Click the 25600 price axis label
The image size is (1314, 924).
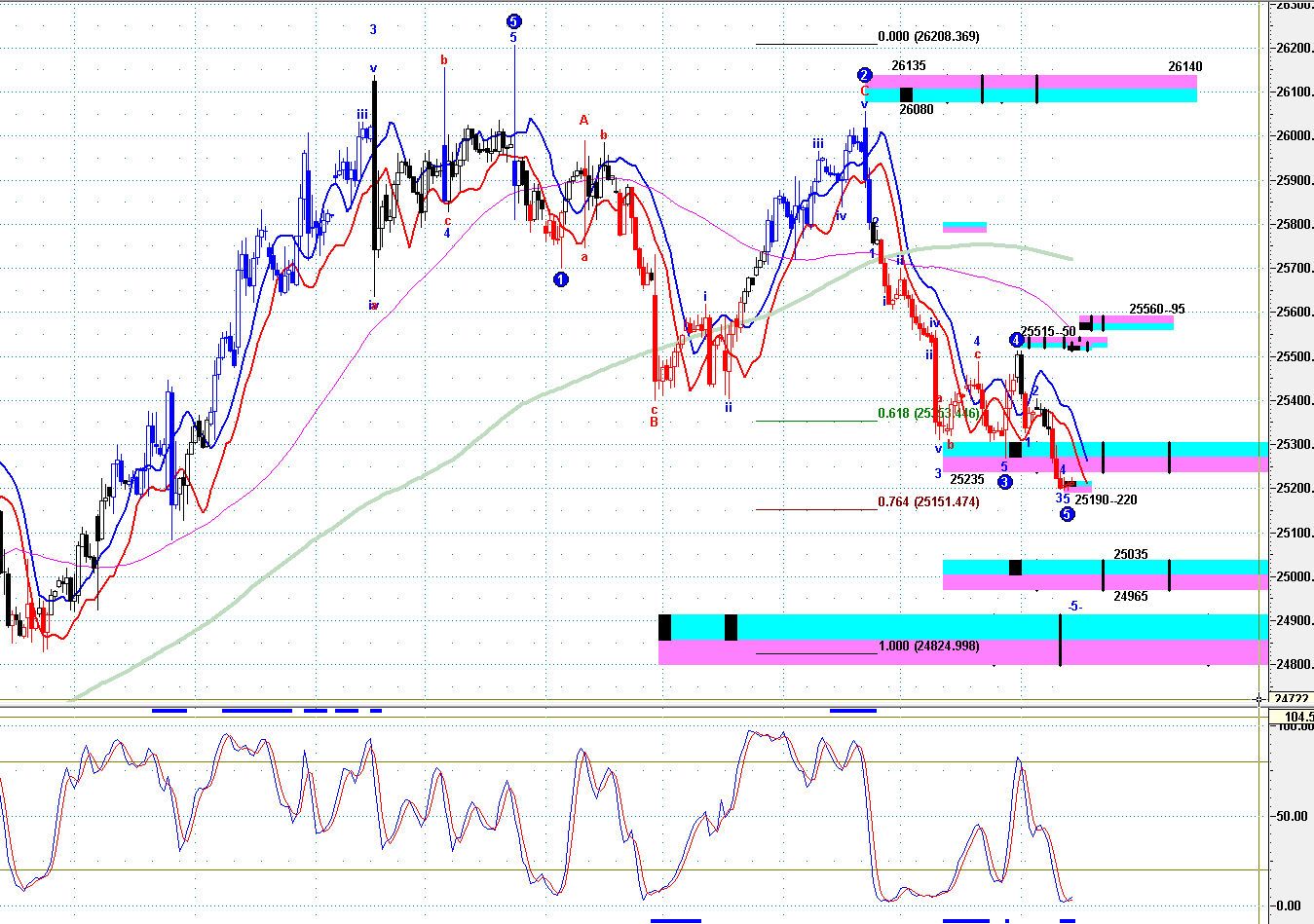[1295, 313]
